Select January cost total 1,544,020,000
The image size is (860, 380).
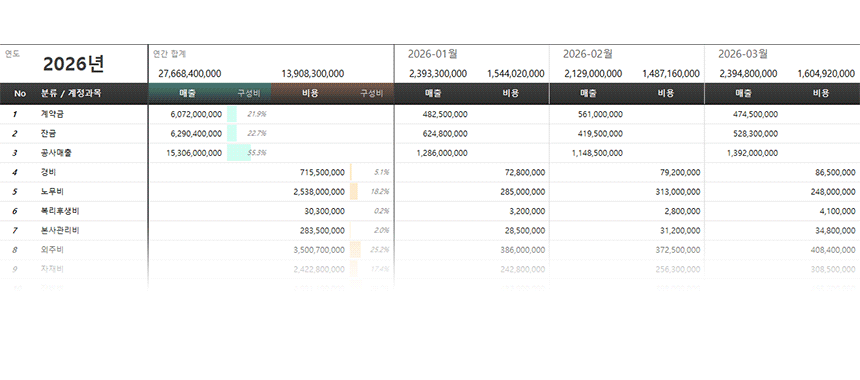click(x=516, y=73)
